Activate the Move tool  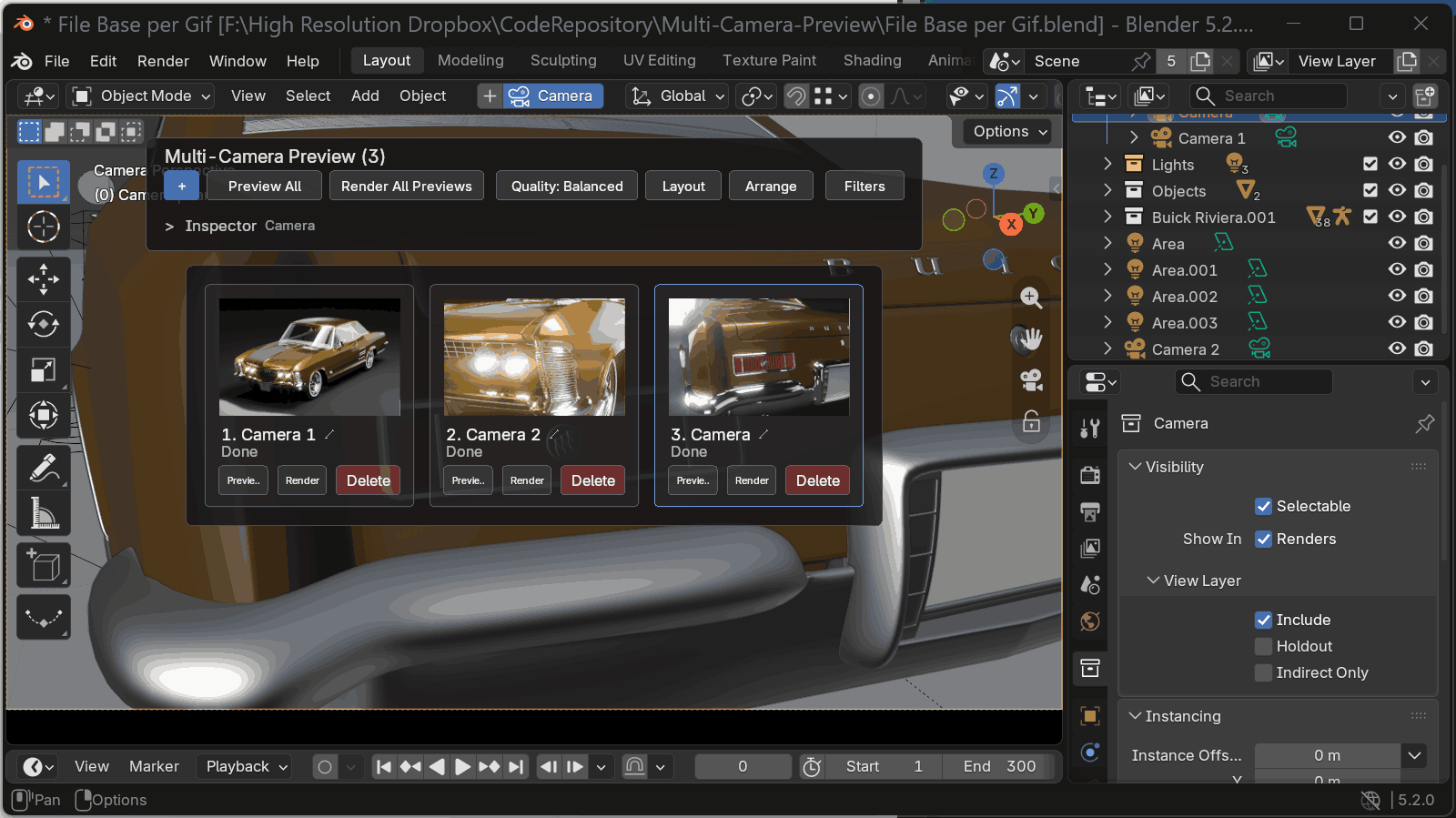click(x=44, y=278)
